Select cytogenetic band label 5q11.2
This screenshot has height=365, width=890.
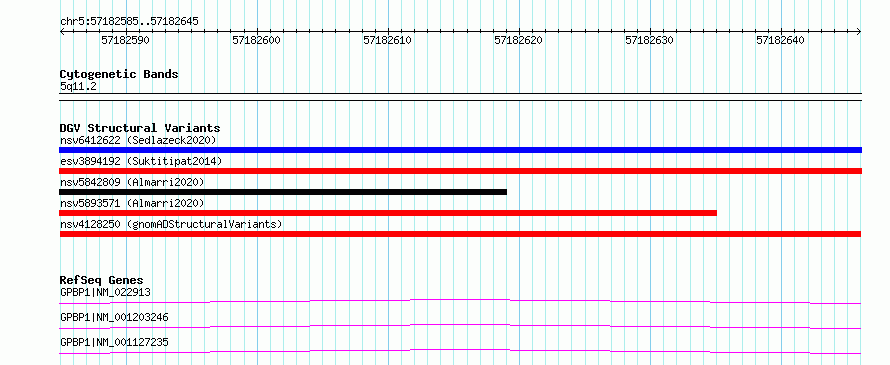tap(78, 87)
